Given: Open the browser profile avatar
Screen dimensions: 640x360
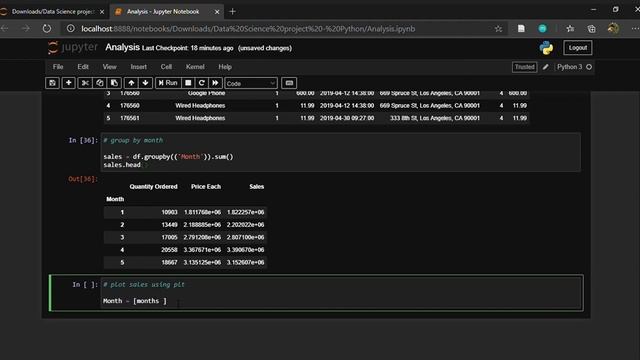Looking at the screenshot, I should [x=613, y=29].
